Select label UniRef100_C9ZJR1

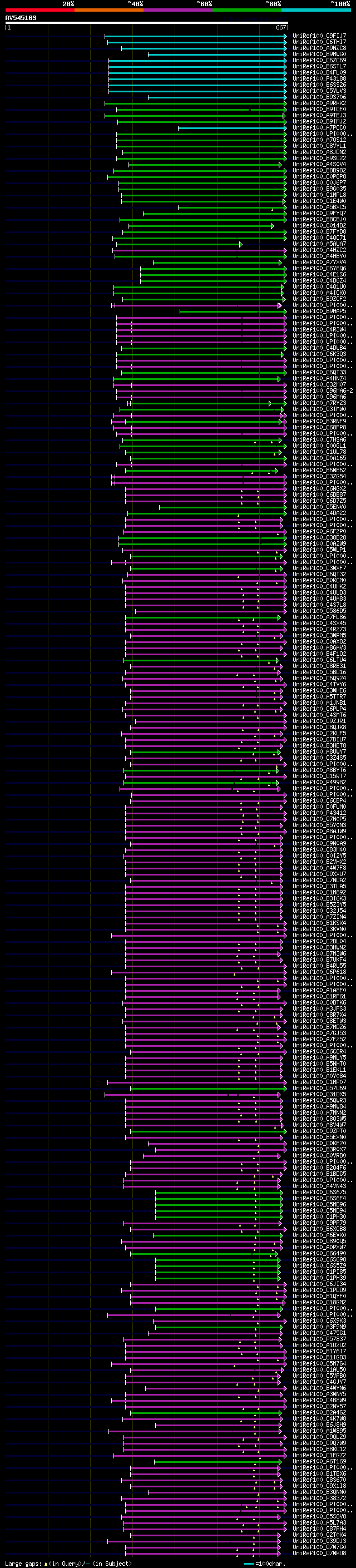pyautogui.click(x=319, y=721)
